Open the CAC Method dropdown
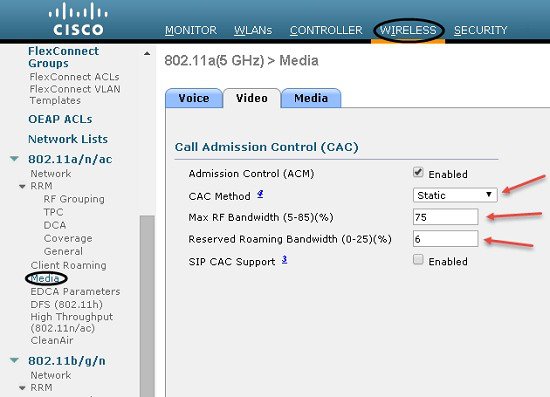The image size is (550, 397). click(x=455, y=195)
